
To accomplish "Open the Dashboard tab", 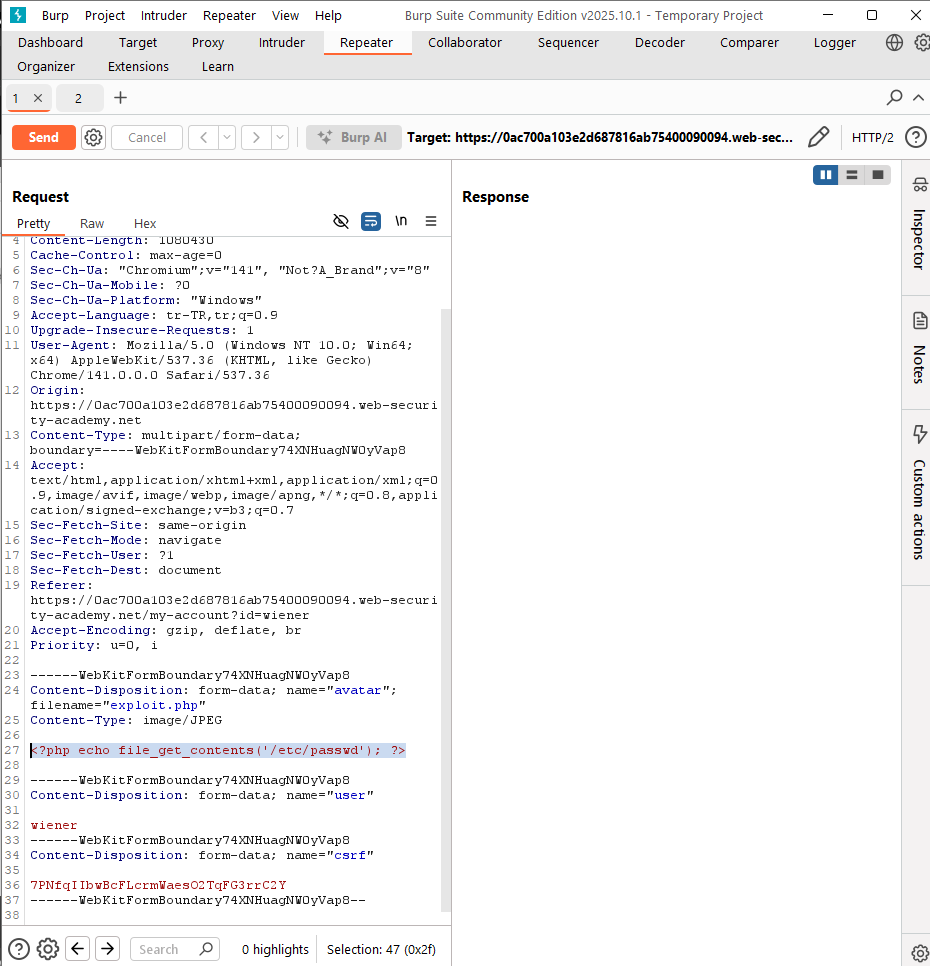I will tap(51, 43).
